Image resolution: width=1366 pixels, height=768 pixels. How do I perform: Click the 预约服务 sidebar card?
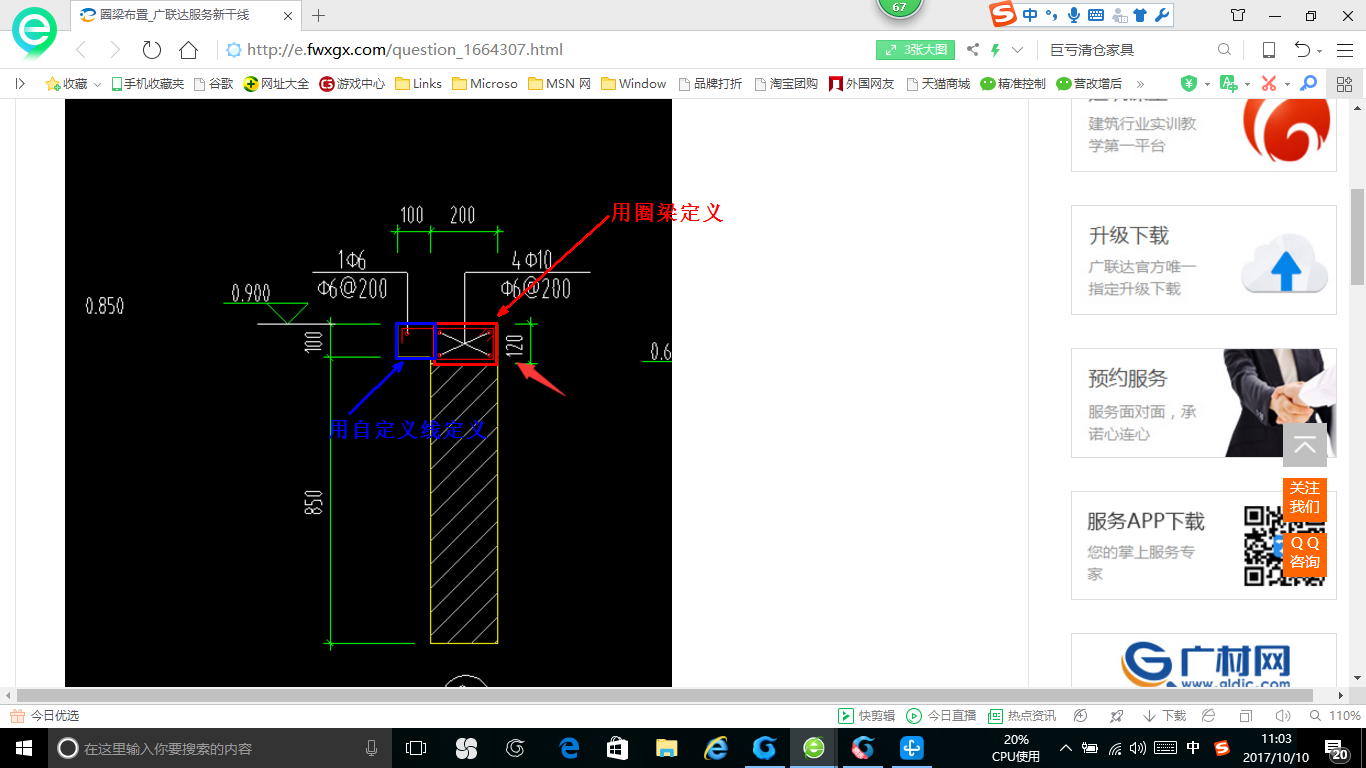tap(1204, 403)
